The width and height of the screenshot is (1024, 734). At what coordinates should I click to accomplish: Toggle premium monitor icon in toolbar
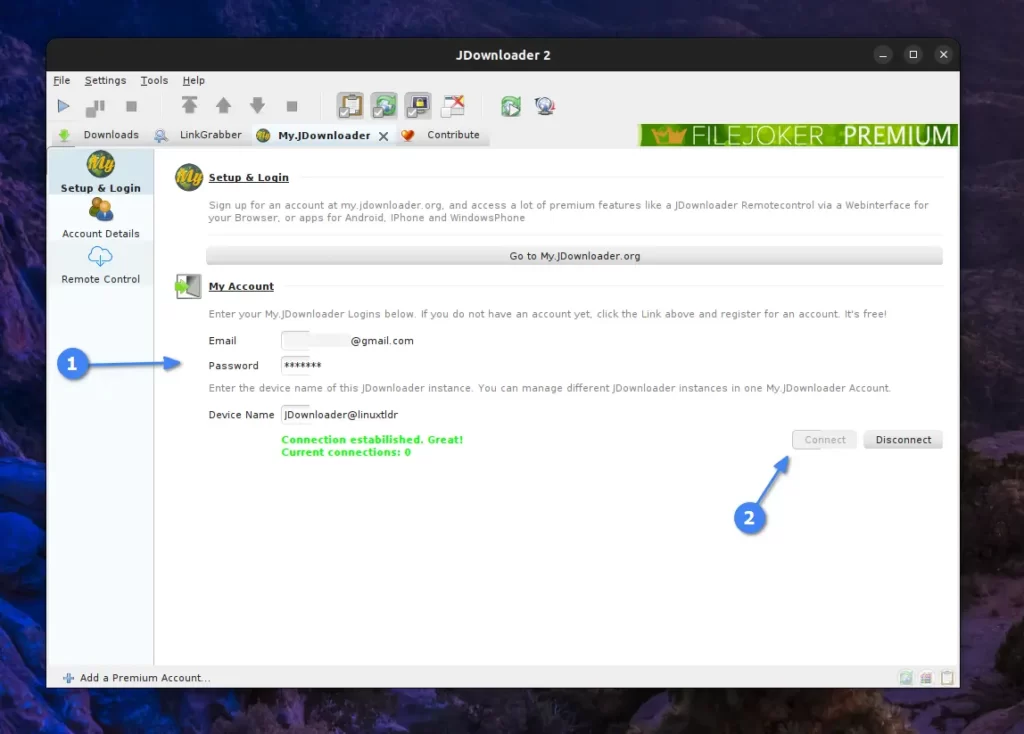coord(418,106)
